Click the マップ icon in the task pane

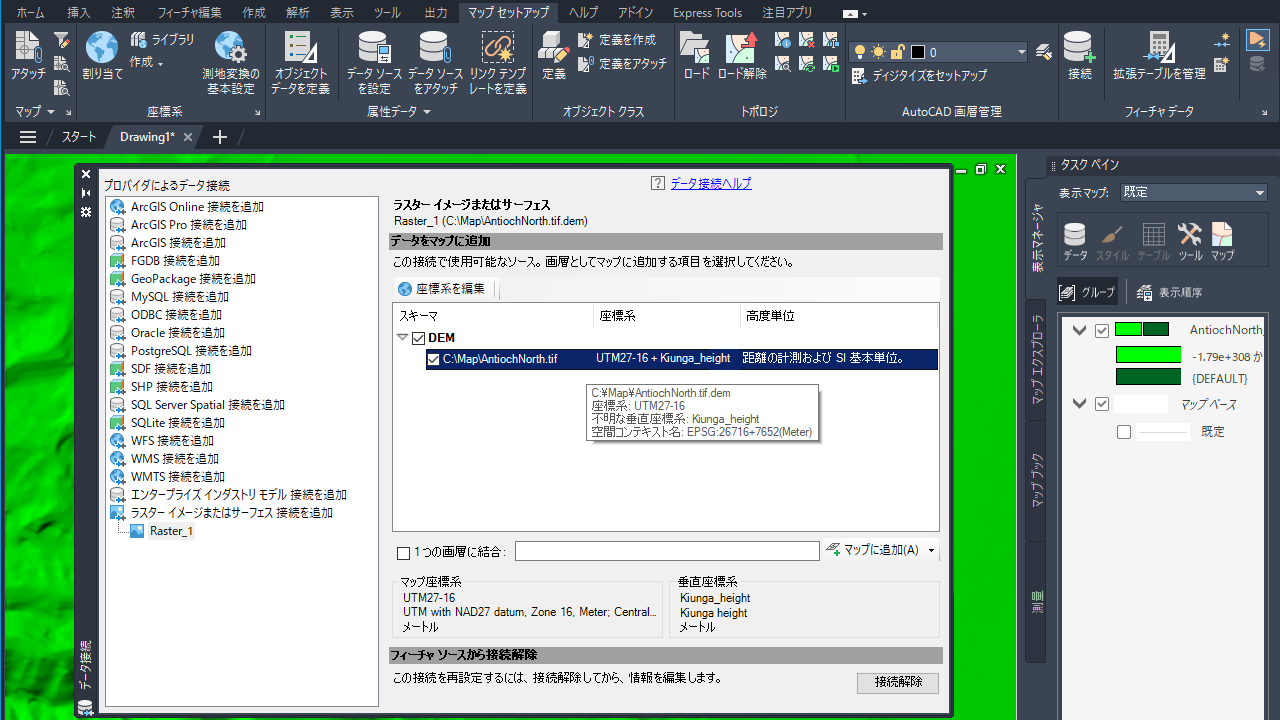1222,242
